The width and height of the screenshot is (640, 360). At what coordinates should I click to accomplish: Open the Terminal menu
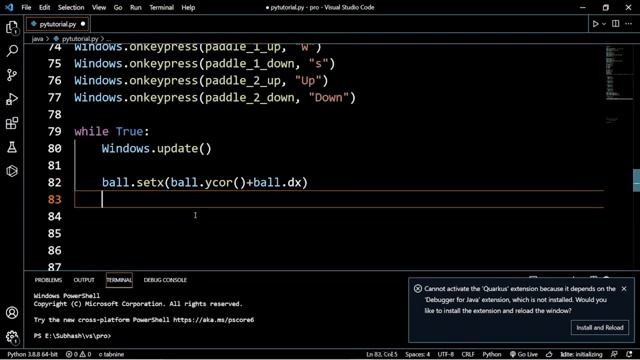tap(161, 7)
